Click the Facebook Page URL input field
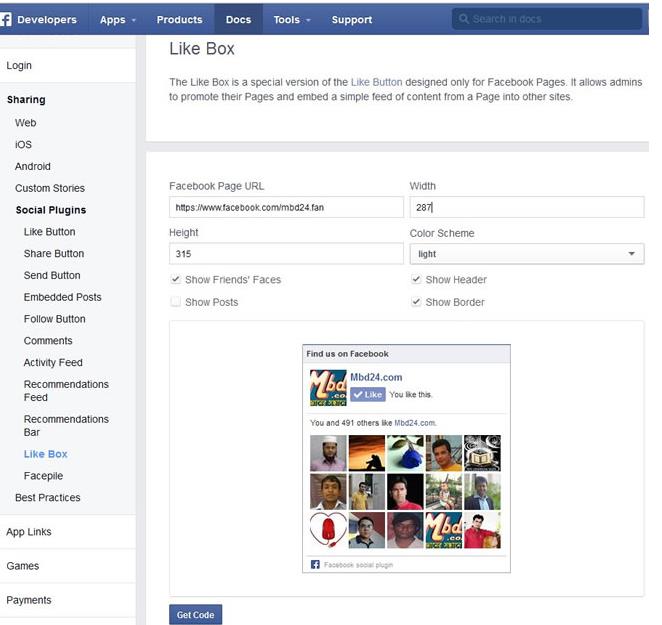The width and height of the screenshot is (662, 625). [x=286, y=207]
